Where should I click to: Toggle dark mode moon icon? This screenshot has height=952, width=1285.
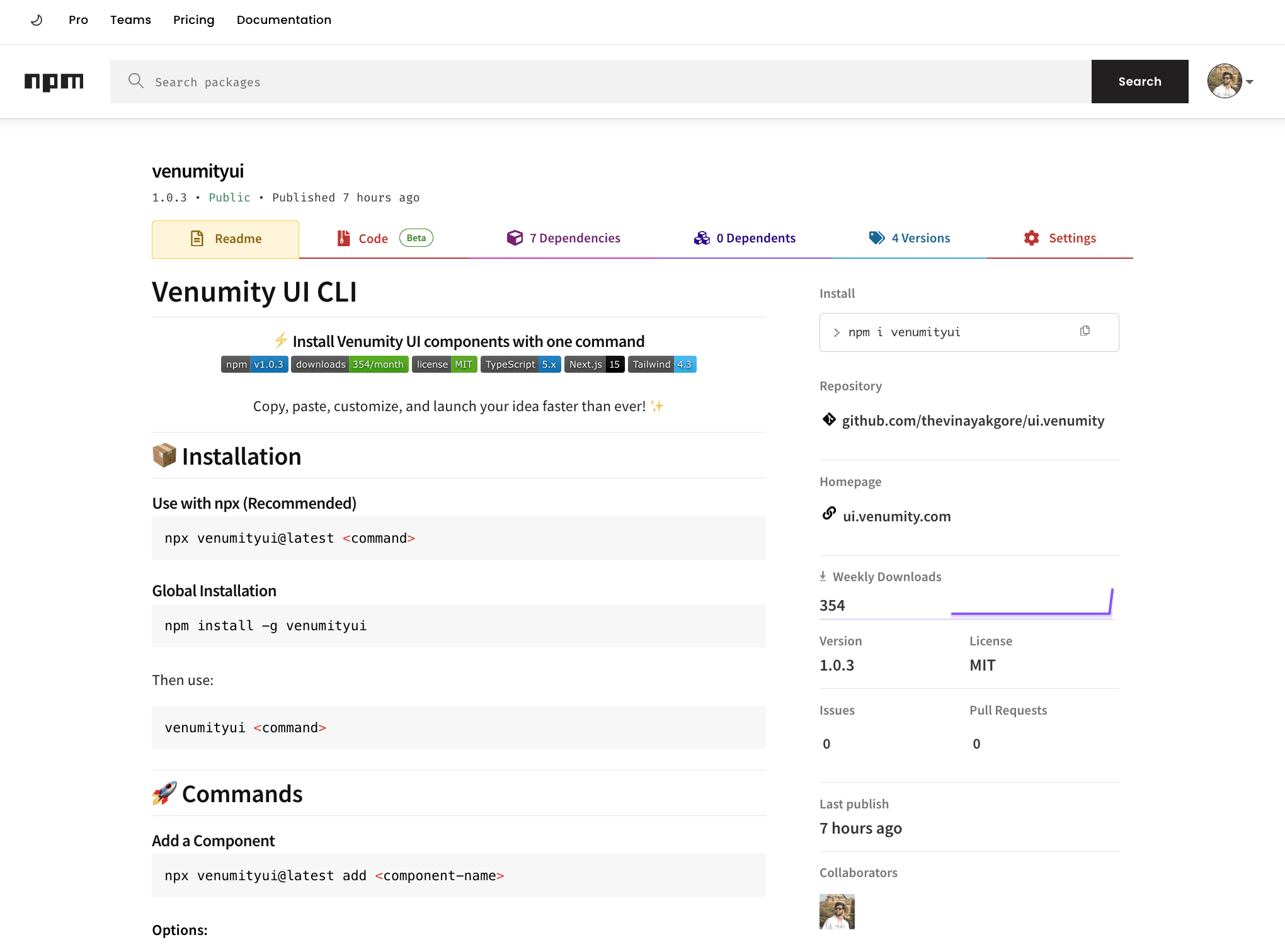click(x=37, y=20)
